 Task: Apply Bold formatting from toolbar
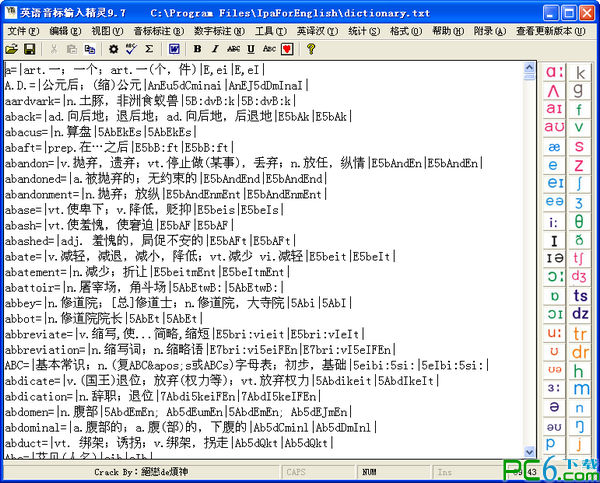[x=197, y=49]
